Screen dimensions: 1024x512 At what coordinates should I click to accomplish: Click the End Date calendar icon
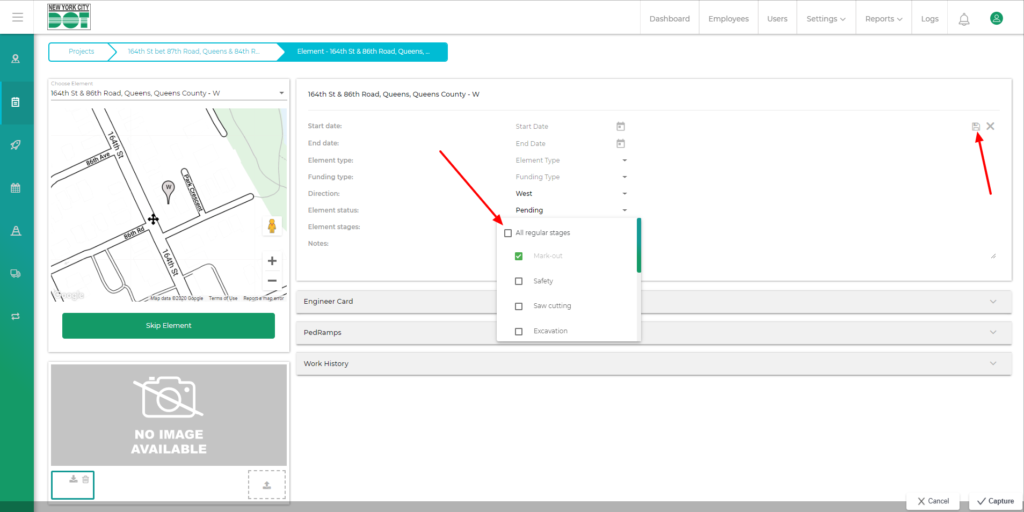[620, 143]
